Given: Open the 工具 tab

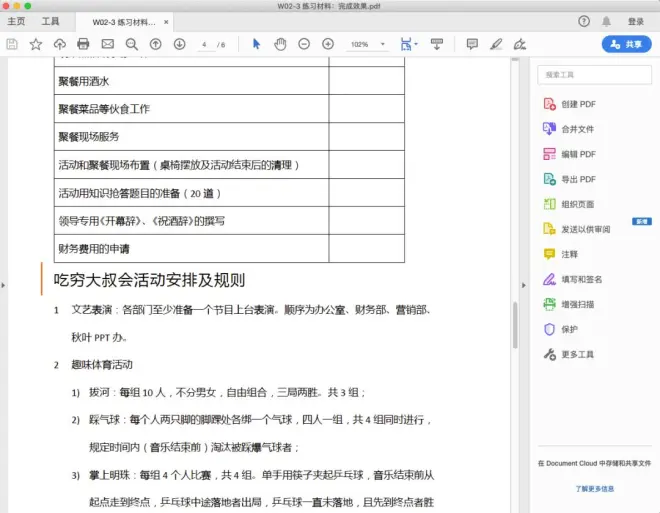Looking at the screenshot, I should (x=50, y=21).
